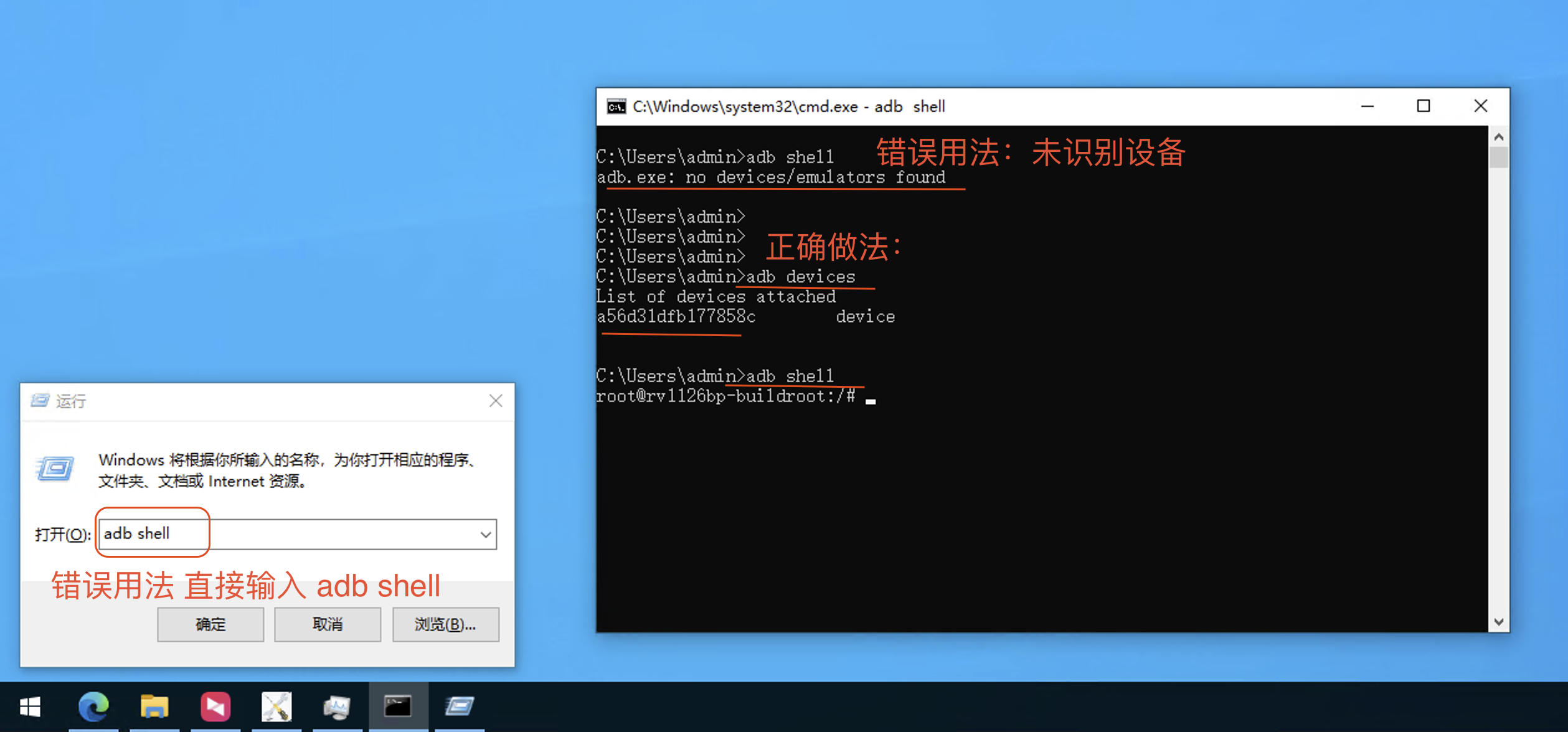Click the cmd scrollbar down arrow
Viewport: 1568px width, 732px height.
point(1499,622)
